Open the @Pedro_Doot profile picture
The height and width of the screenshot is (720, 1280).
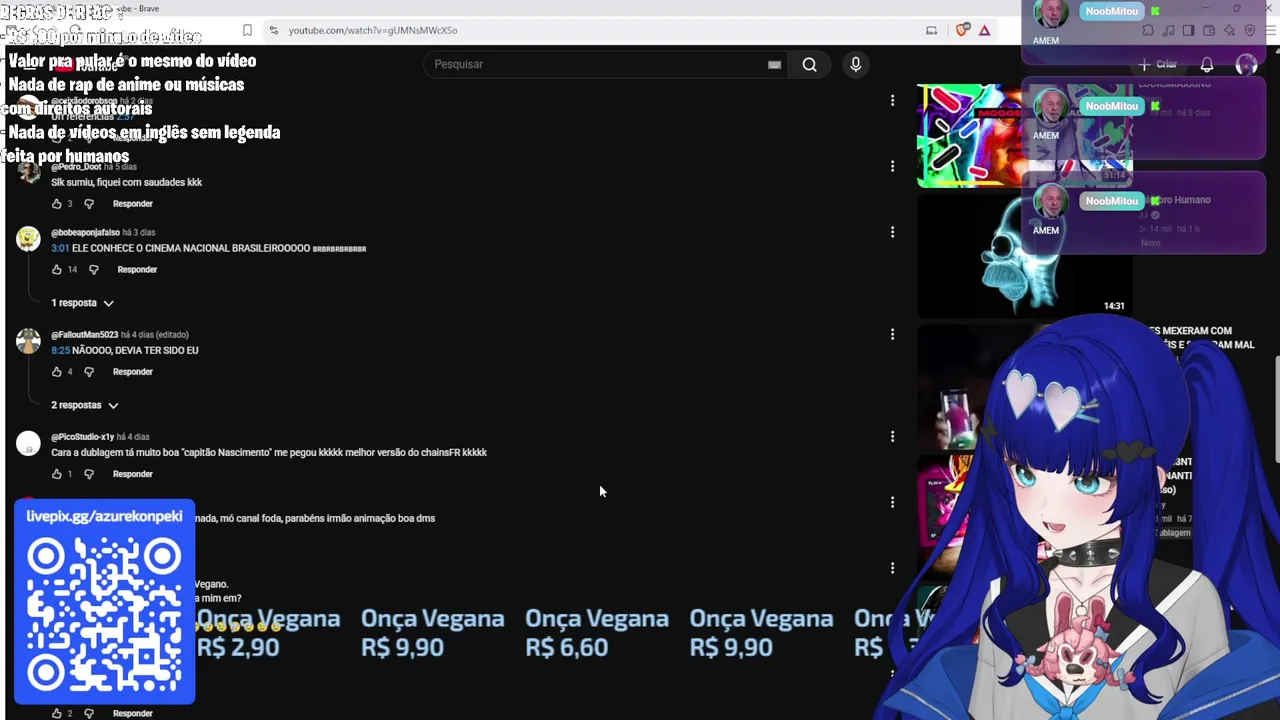pyautogui.click(x=29, y=172)
